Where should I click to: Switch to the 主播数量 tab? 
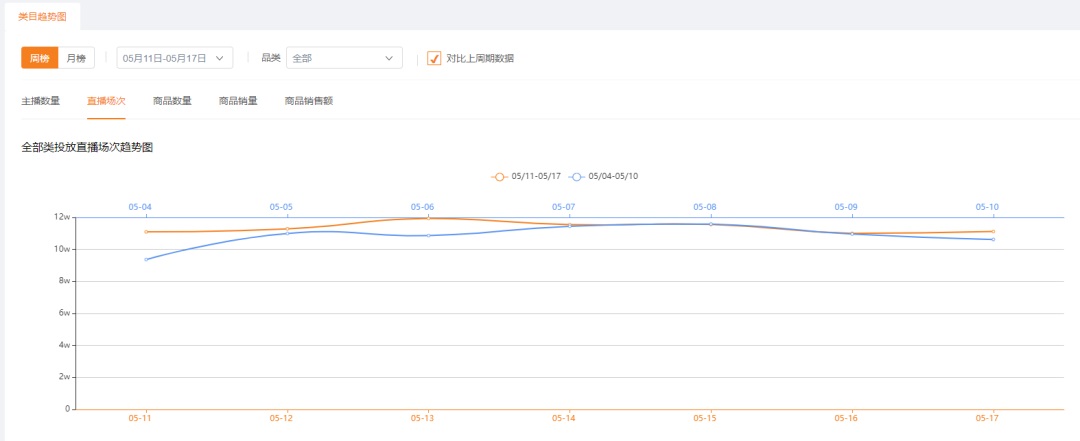click(x=41, y=101)
